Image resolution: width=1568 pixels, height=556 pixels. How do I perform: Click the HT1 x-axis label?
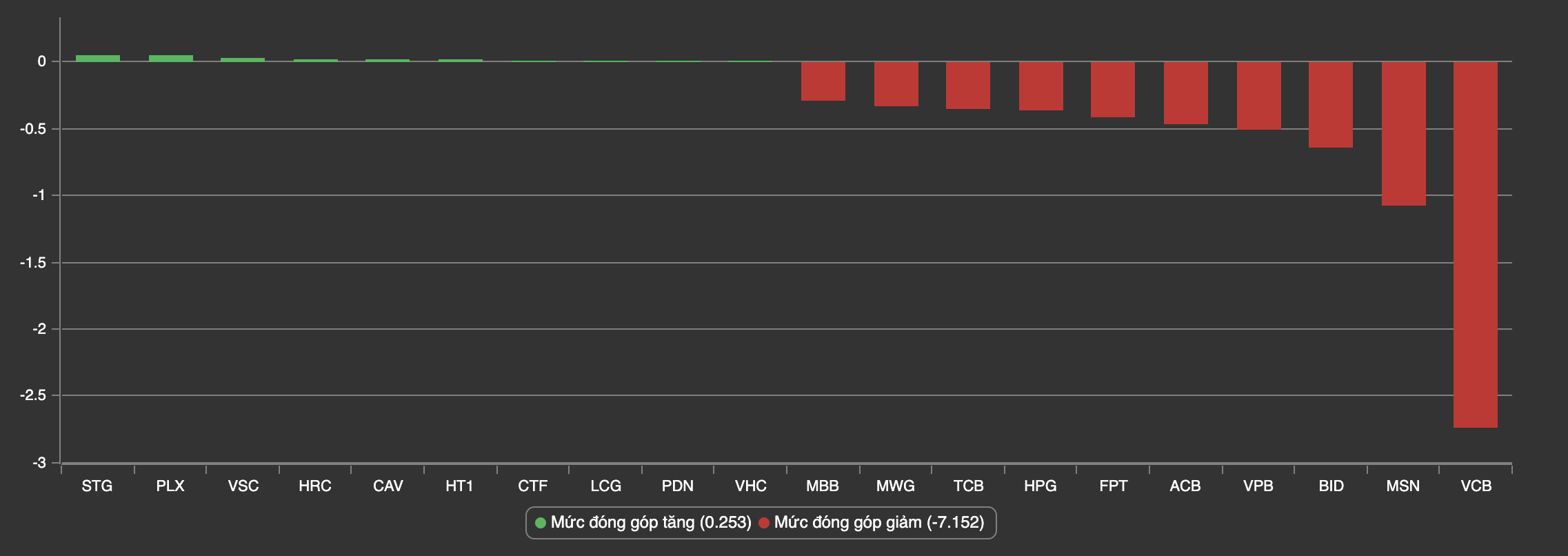(459, 486)
